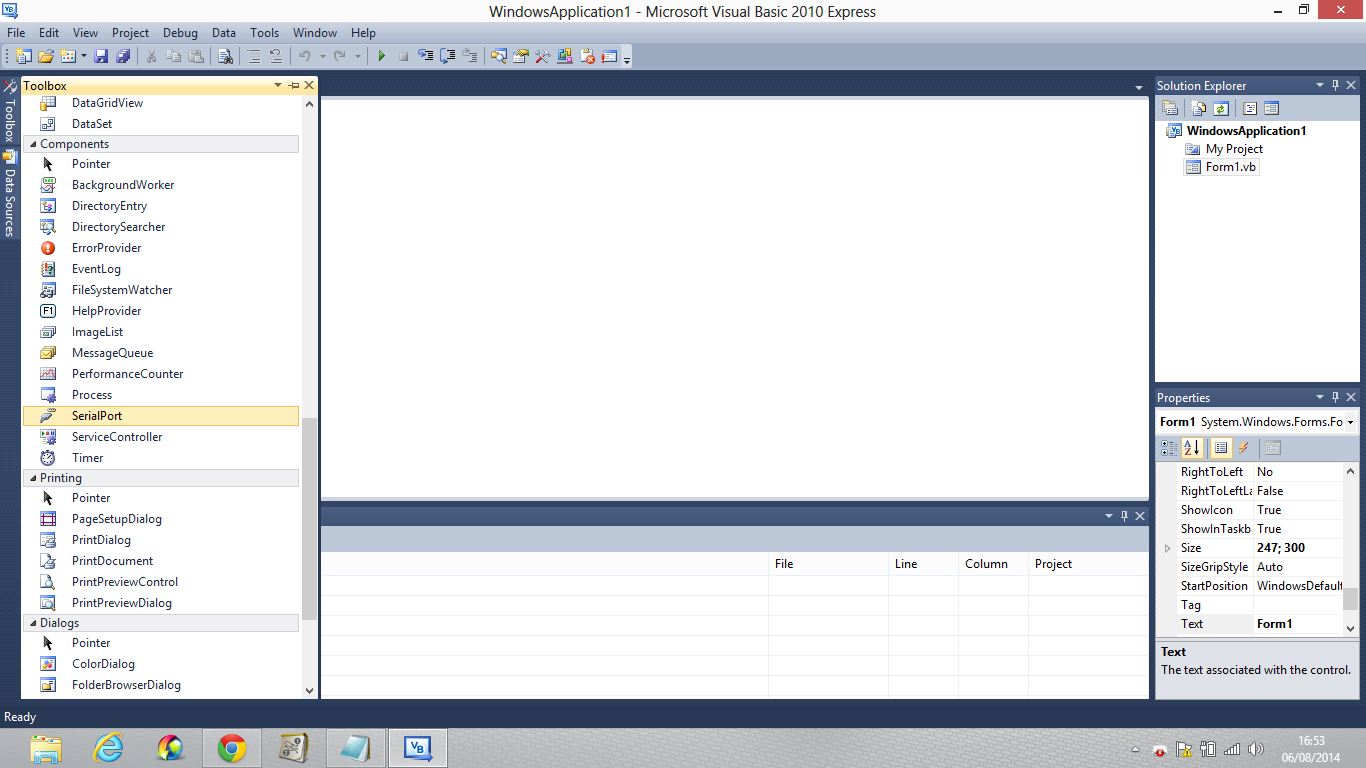Select the ColorDialog item in Toolbox
This screenshot has width=1366, height=768.
coord(160,664)
